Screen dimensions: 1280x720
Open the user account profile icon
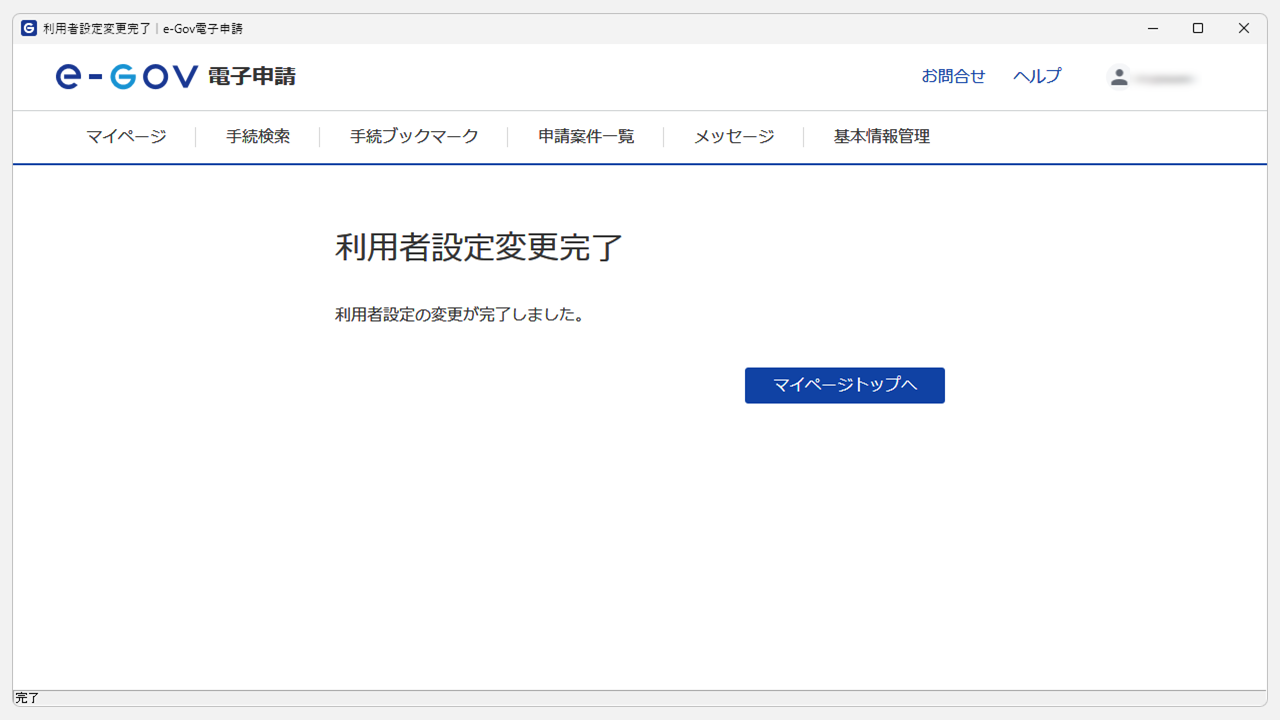[x=1119, y=77]
